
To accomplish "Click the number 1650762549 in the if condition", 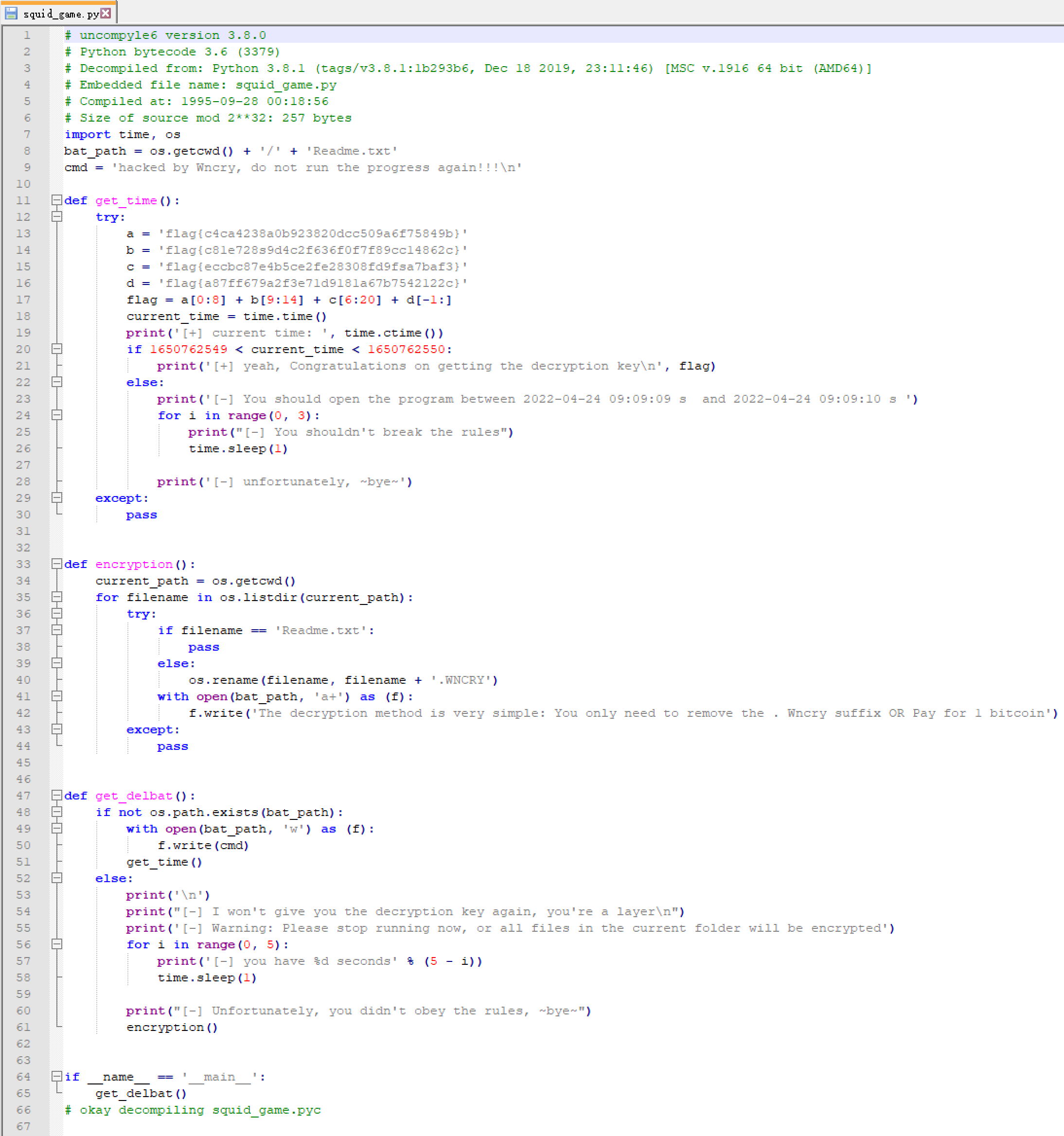I will (x=189, y=349).
